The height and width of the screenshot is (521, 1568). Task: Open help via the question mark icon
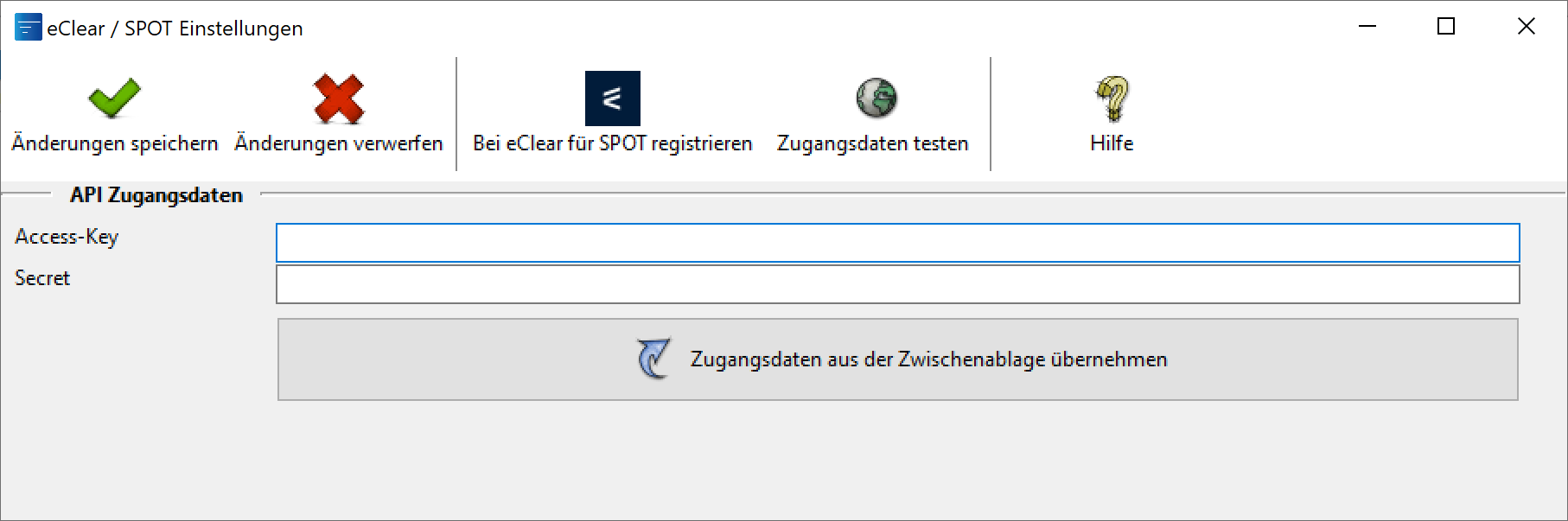coord(1112,98)
